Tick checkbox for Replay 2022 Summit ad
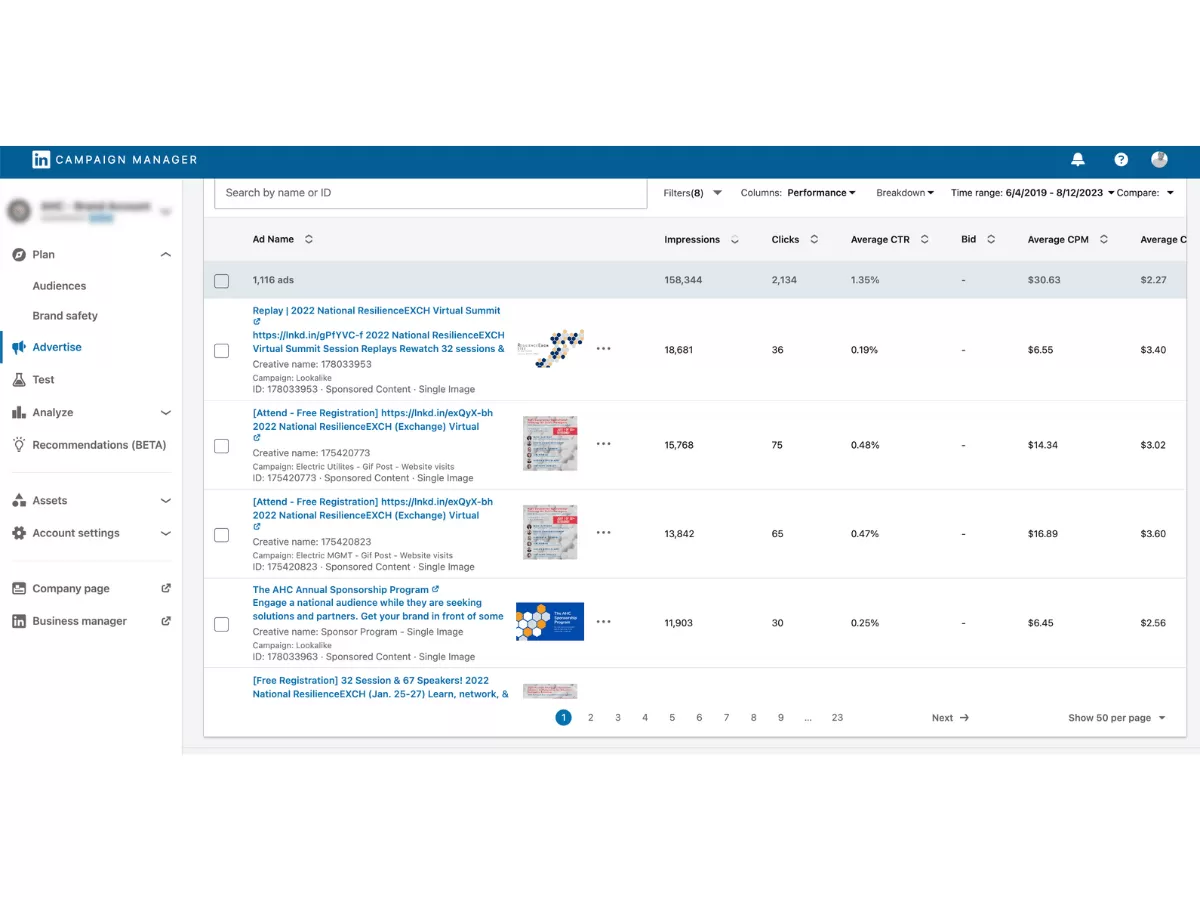The height and width of the screenshot is (900, 1200). coord(222,351)
